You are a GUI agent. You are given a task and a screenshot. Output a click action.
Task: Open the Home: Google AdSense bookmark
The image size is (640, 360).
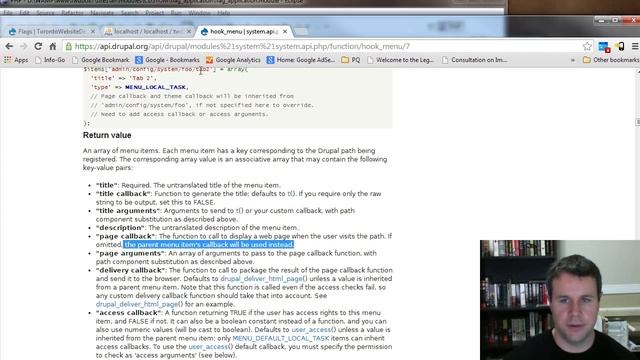coord(301,60)
